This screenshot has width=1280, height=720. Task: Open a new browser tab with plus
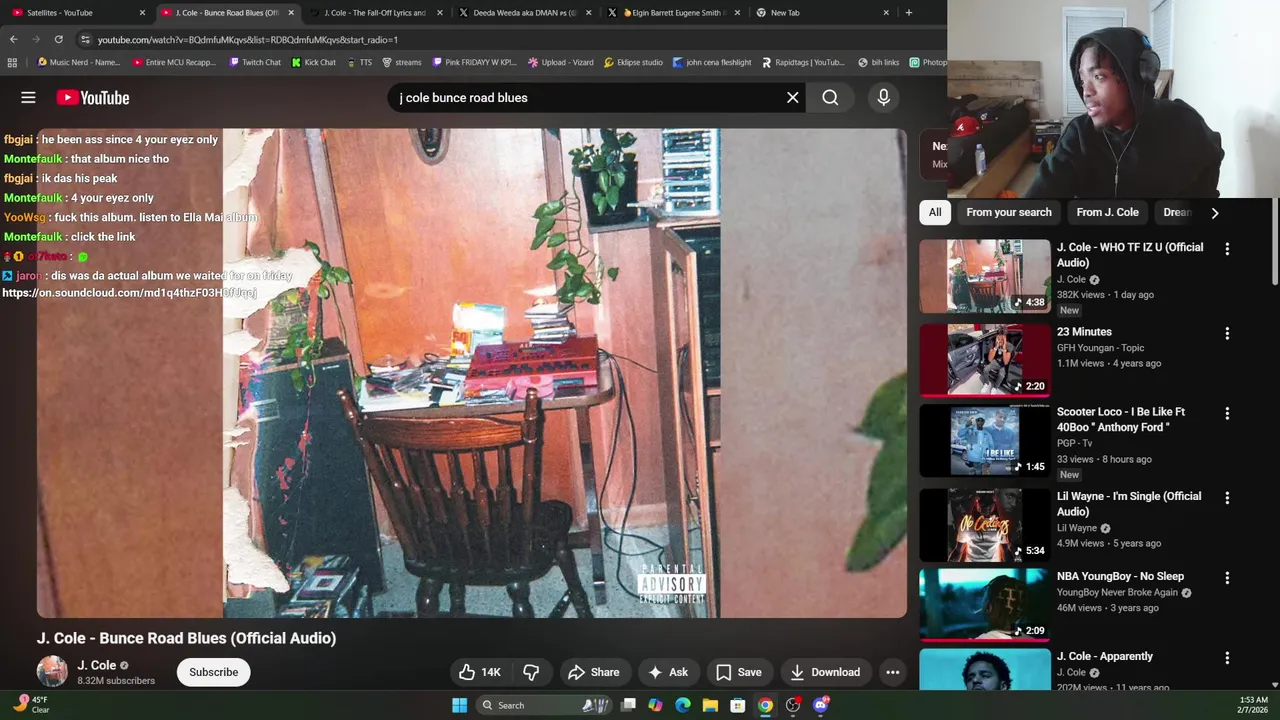[908, 13]
